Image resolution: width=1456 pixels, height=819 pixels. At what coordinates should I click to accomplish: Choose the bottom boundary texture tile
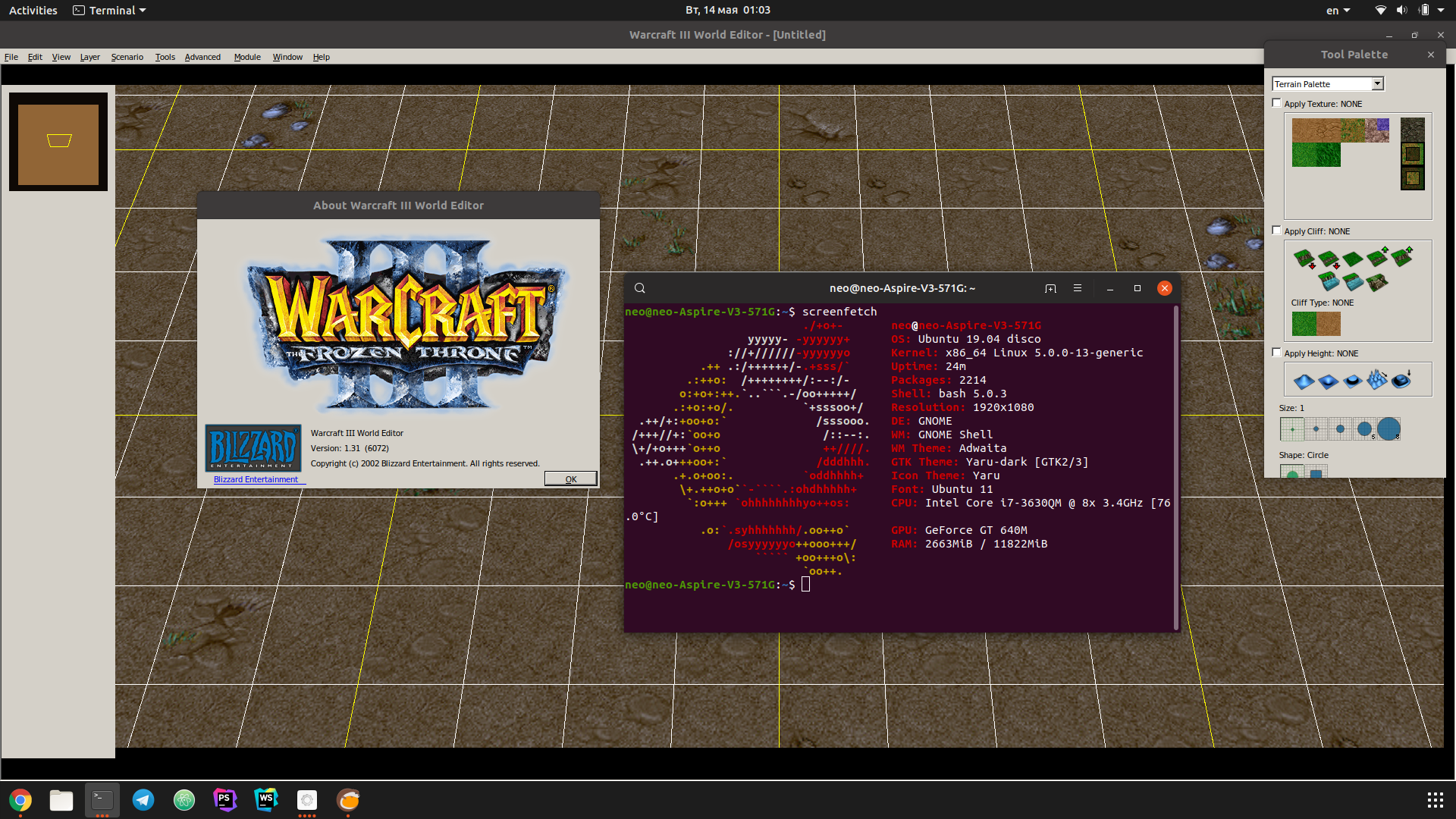(x=1412, y=178)
